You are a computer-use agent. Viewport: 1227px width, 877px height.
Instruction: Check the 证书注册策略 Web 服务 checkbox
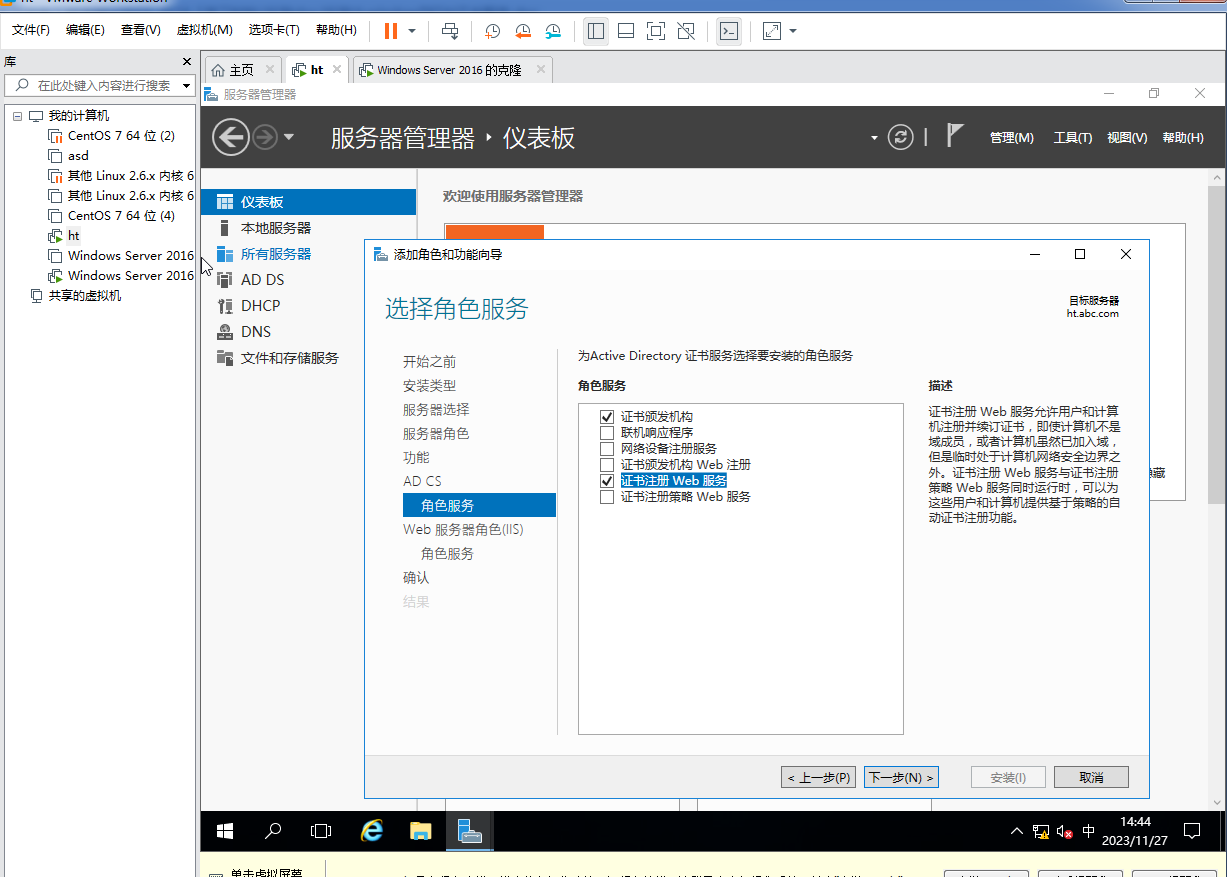click(607, 496)
